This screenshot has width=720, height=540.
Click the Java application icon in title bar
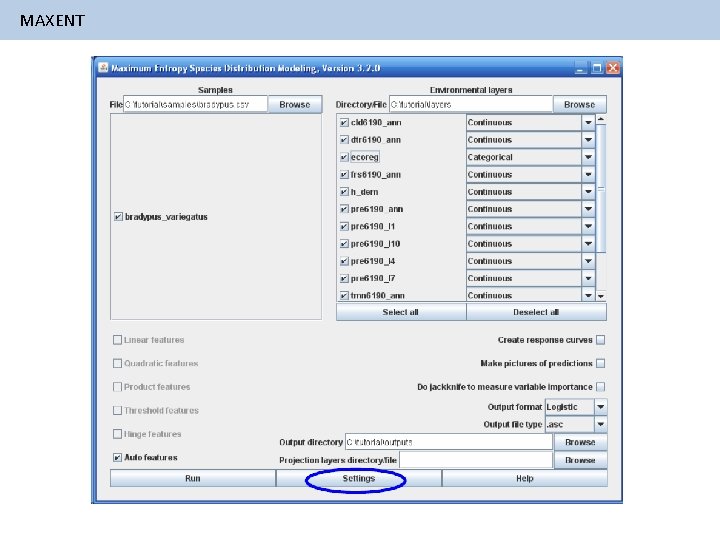coord(103,68)
